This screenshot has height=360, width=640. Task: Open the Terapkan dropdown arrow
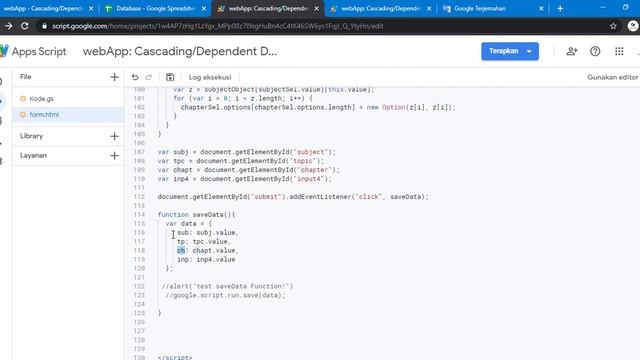click(x=529, y=51)
